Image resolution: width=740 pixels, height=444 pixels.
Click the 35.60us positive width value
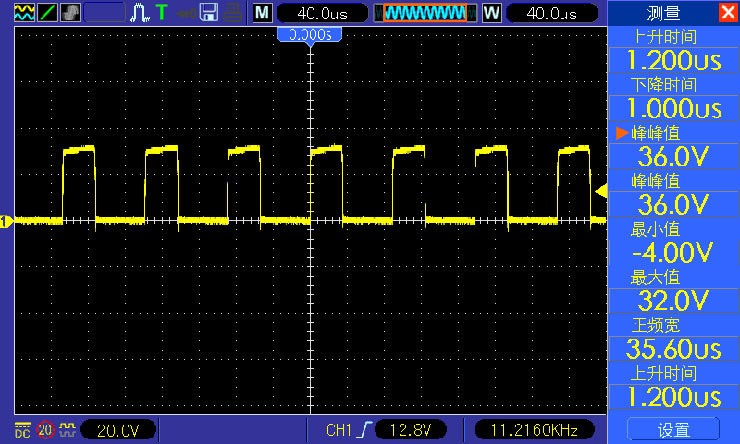673,349
